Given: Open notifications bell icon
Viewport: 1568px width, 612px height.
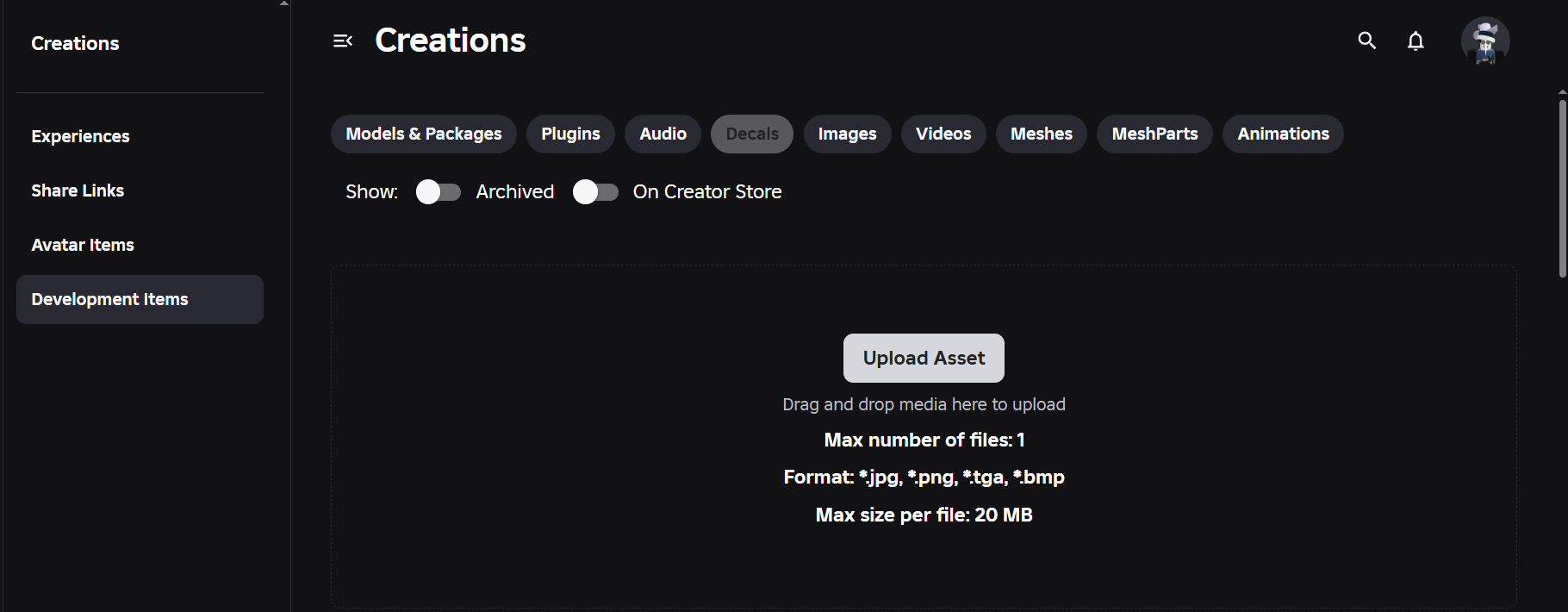Looking at the screenshot, I should 1416,41.
